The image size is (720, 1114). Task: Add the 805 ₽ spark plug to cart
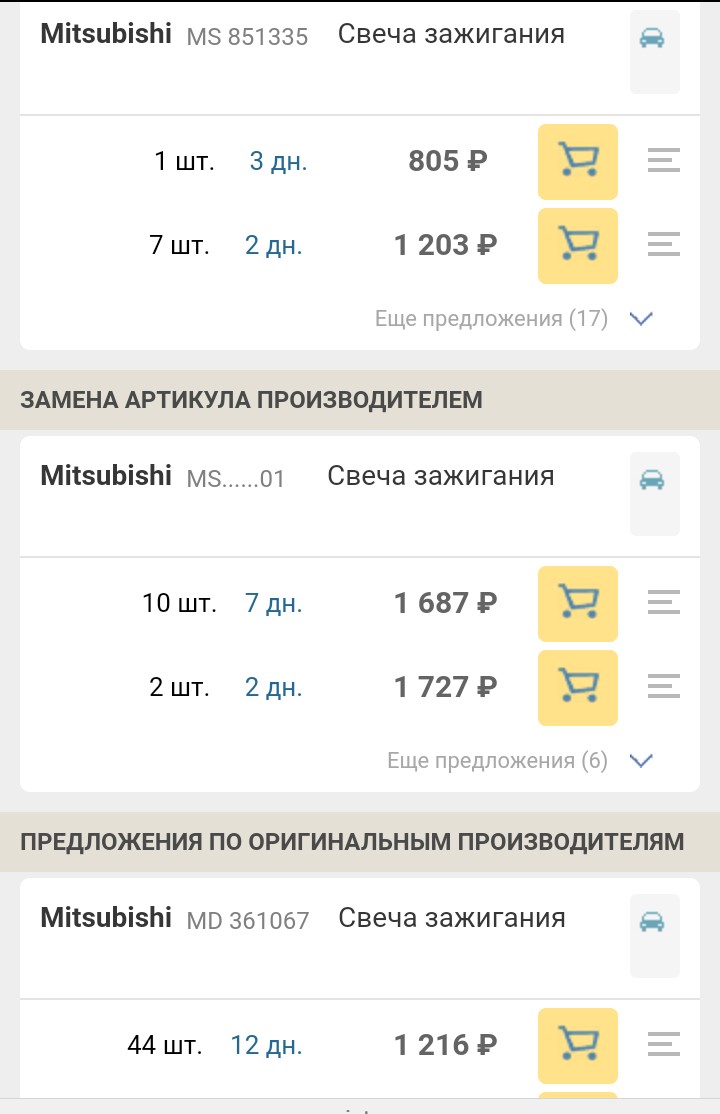point(577,161)
